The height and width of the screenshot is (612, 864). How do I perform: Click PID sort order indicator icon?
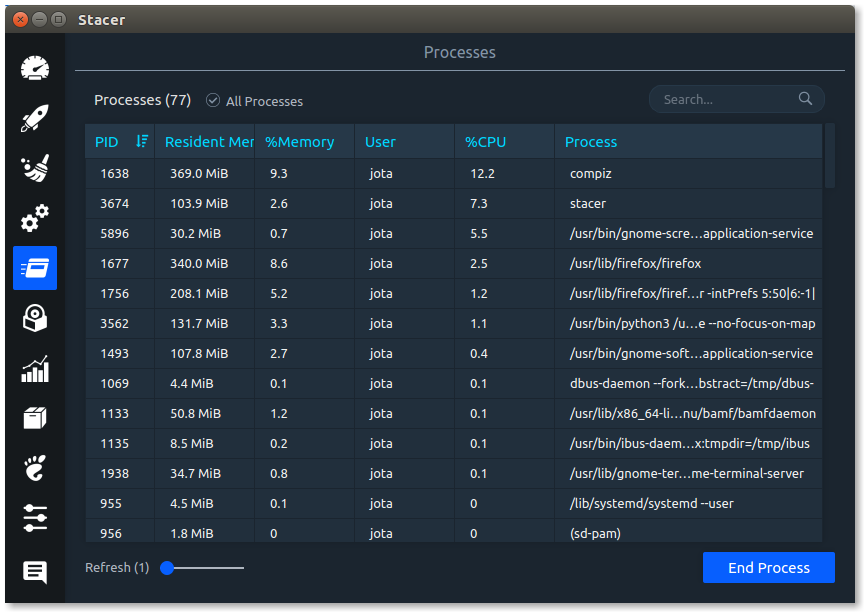142,142
